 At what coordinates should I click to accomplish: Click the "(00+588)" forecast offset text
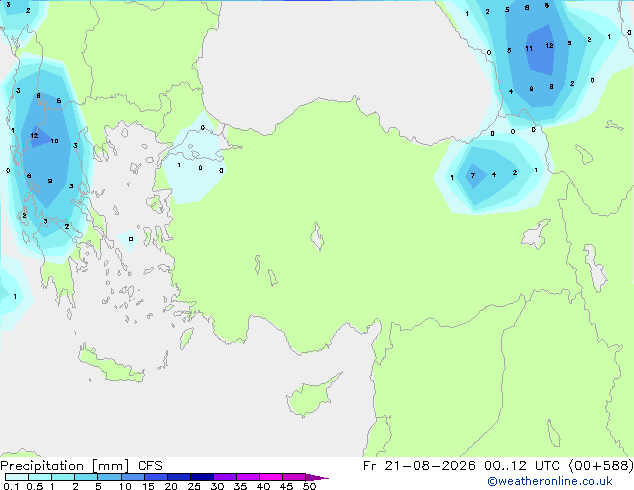601,466
